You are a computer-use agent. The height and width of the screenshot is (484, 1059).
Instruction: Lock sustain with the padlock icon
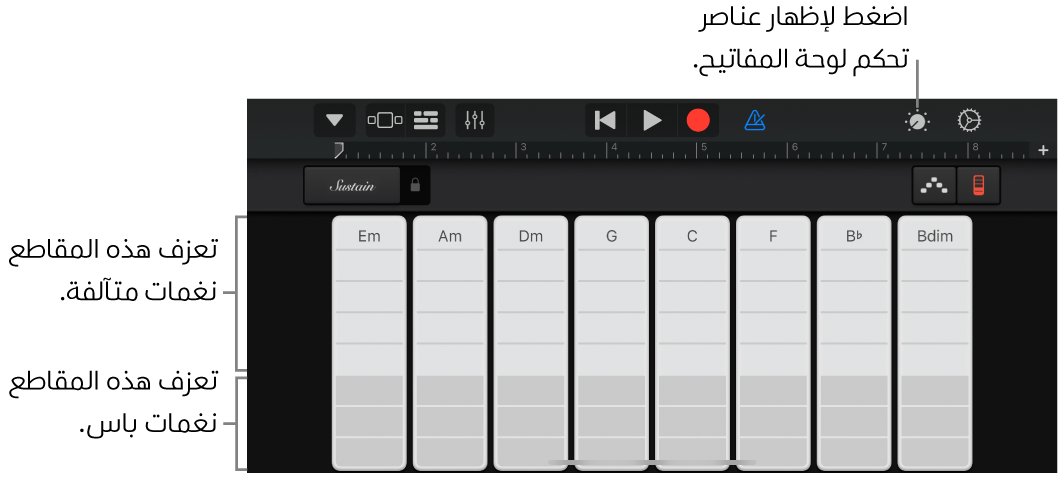[415, 185]
